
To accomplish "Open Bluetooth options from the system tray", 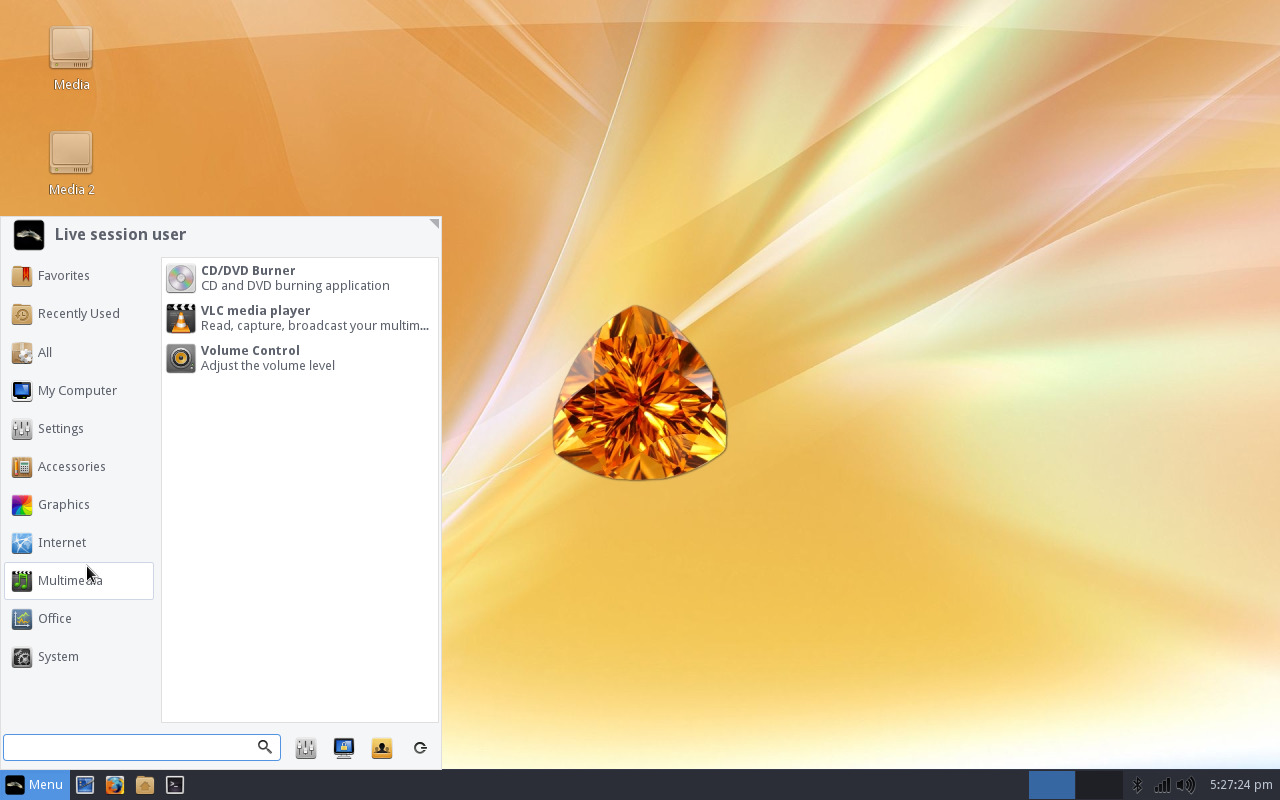I will click(x=1137, y=785).
